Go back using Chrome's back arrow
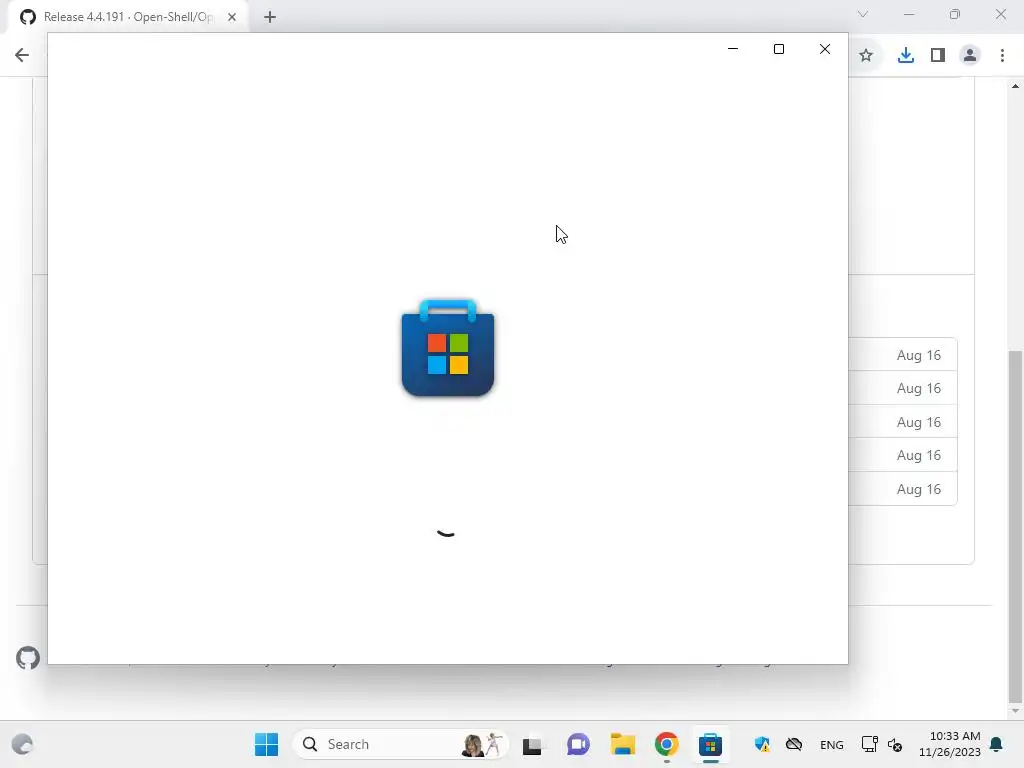This screenshot has width=1024, height=768. (x=22, y=55)
